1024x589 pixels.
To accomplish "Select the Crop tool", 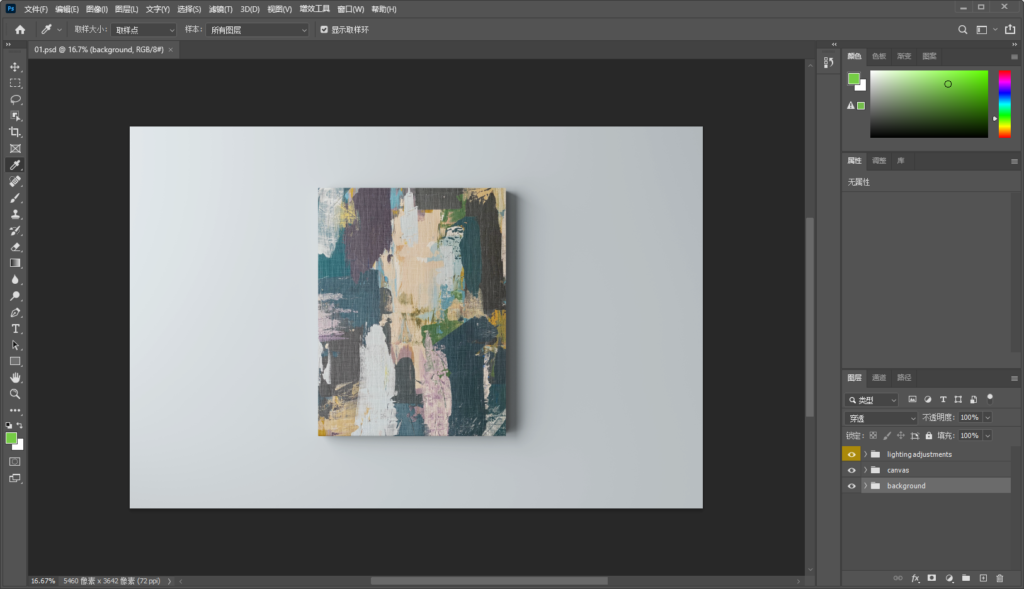I will (x=15, y=133).
